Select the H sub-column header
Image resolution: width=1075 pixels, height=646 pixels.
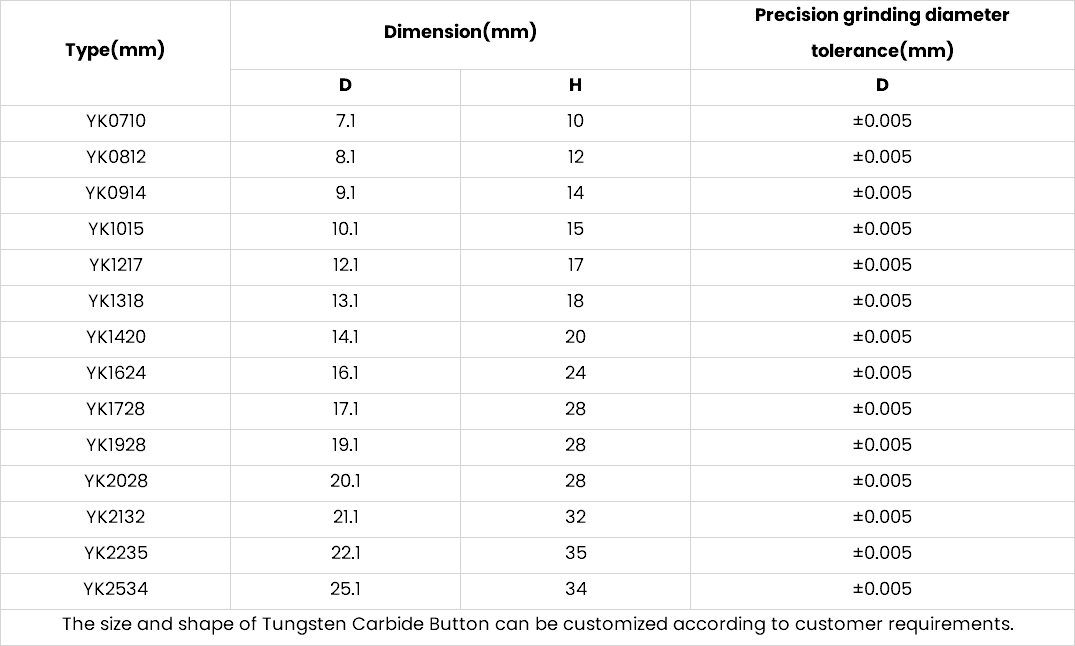click(575, 85)
